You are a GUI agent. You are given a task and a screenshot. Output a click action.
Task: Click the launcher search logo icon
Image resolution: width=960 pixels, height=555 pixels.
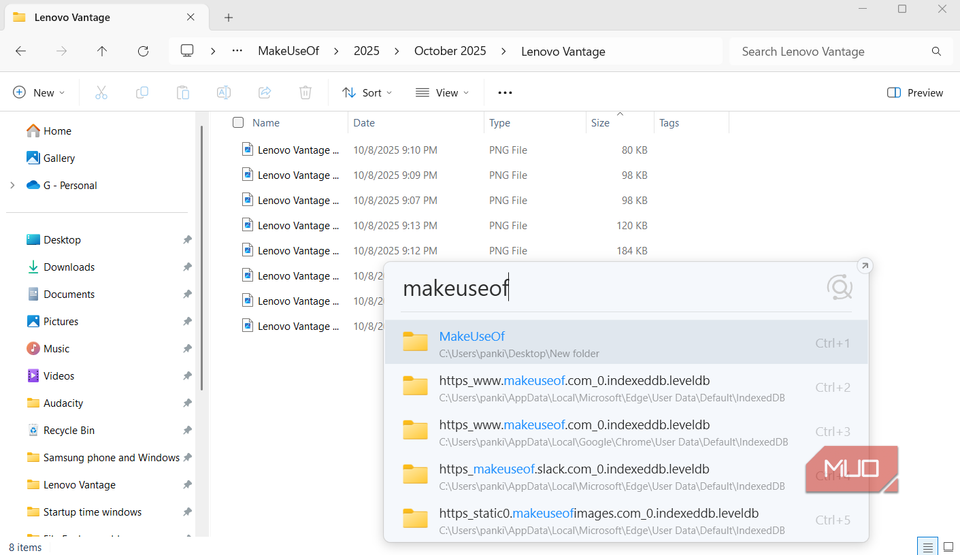[839, 287]
